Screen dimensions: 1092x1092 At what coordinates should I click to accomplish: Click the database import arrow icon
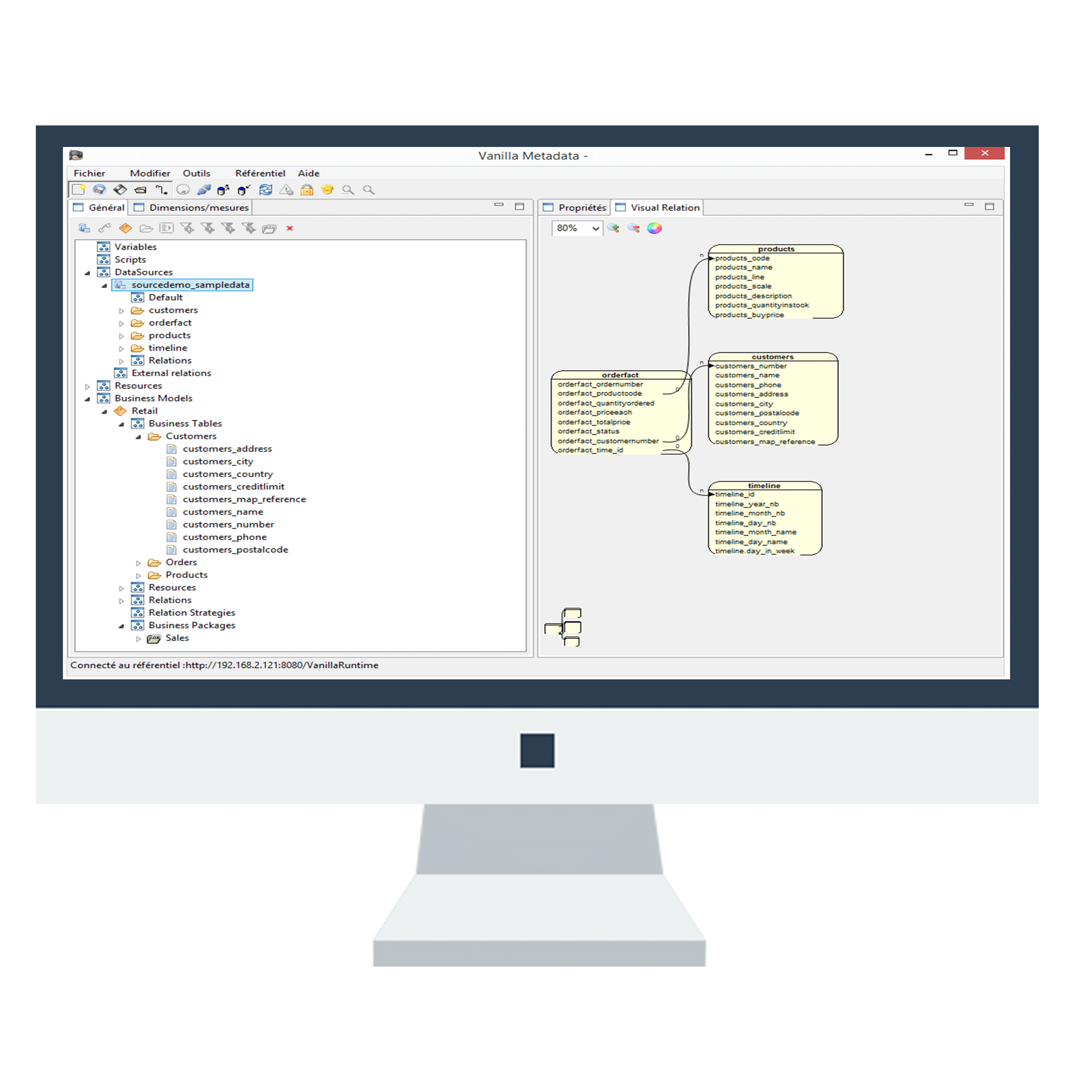244,190
